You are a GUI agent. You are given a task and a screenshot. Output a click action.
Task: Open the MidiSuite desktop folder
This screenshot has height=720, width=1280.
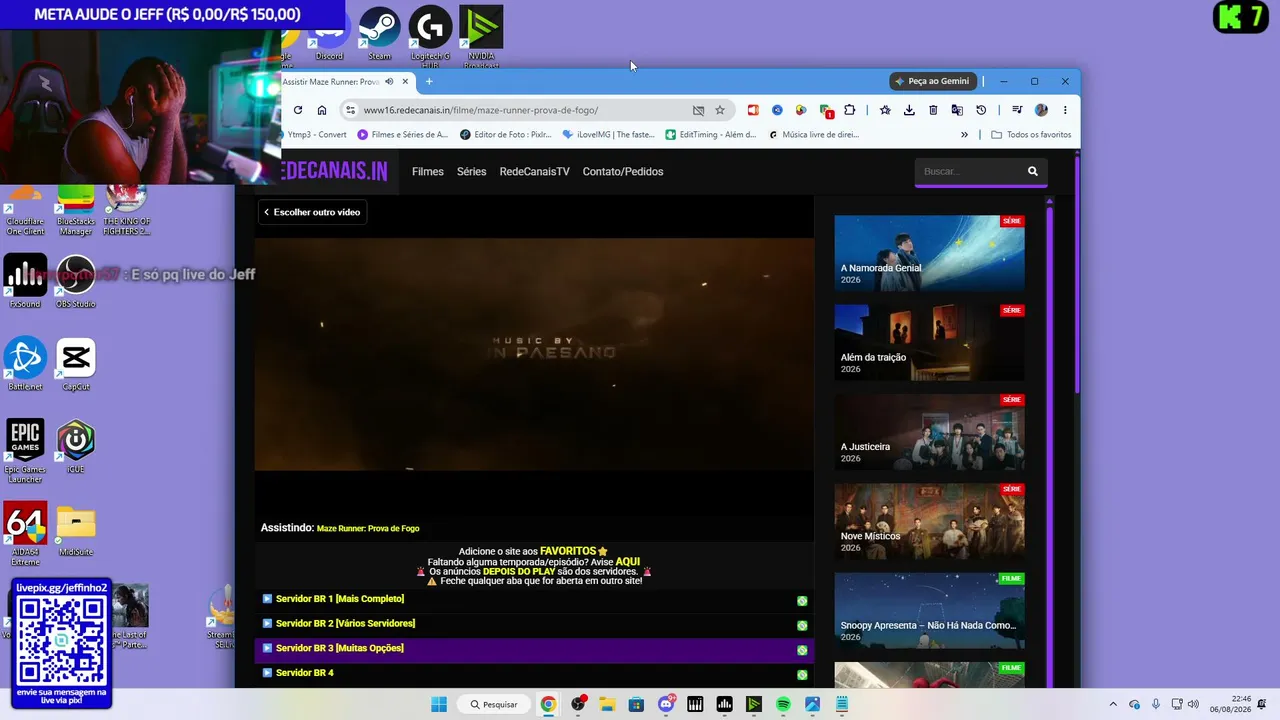tap(75, 530)
